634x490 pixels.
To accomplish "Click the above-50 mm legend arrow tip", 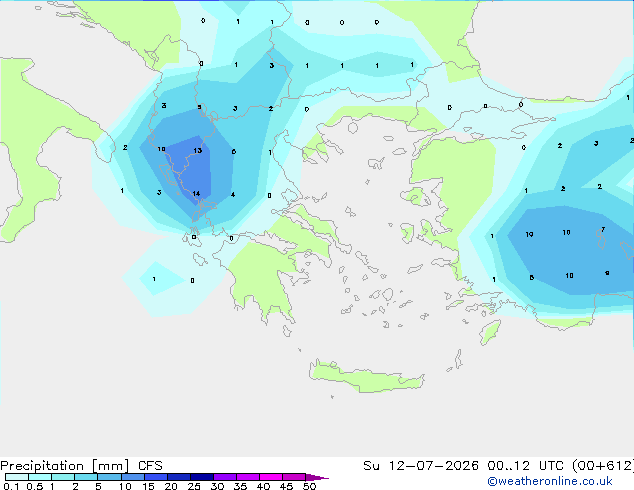I will pyautogui.click(x=317, y=477).
